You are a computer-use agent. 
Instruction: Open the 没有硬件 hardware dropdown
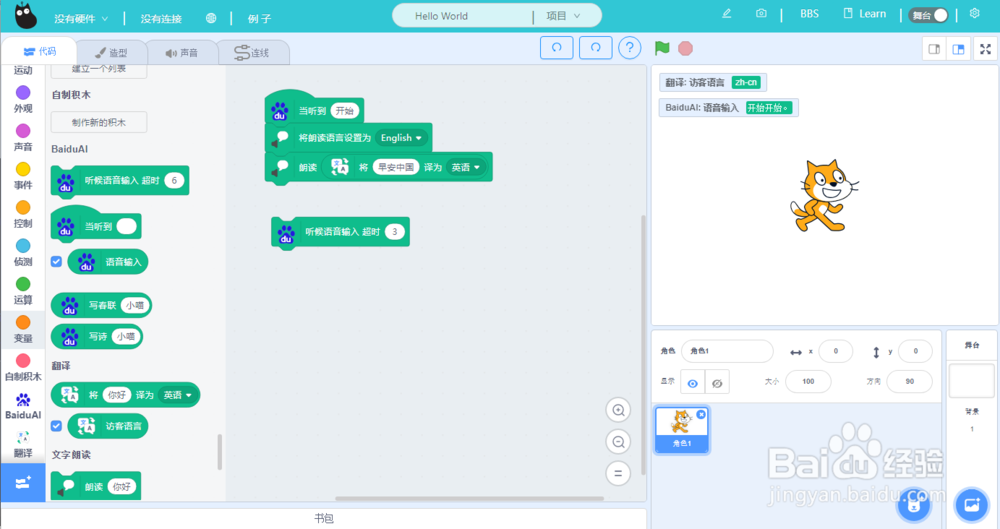tap(81, 19)
